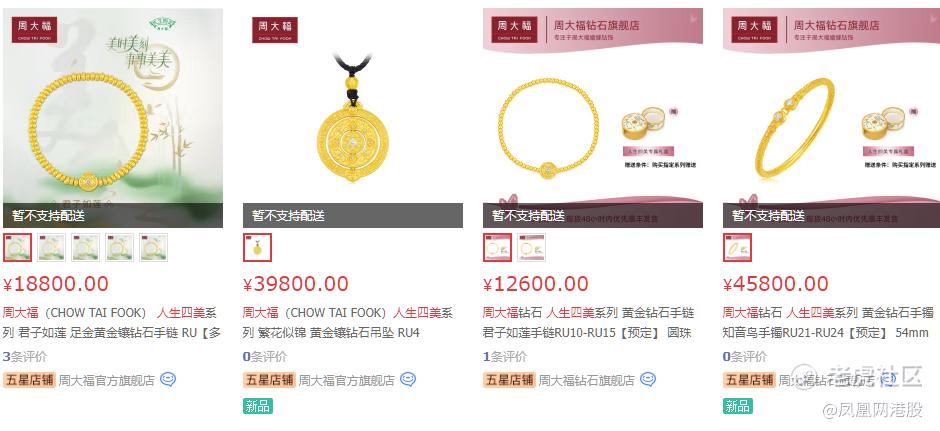The height and width of the screenshot is (431, 940).
Task: Open the large gold bangle product image
Action: [x=831, y=118]
